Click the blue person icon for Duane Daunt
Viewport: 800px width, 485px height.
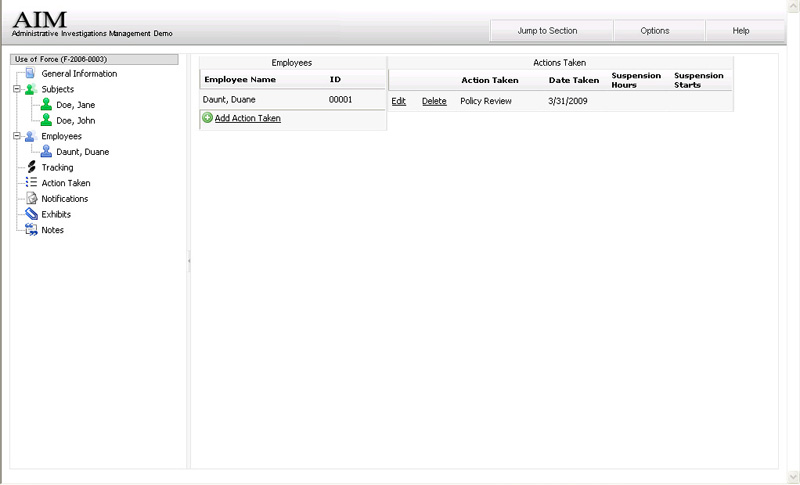[46, 152]
